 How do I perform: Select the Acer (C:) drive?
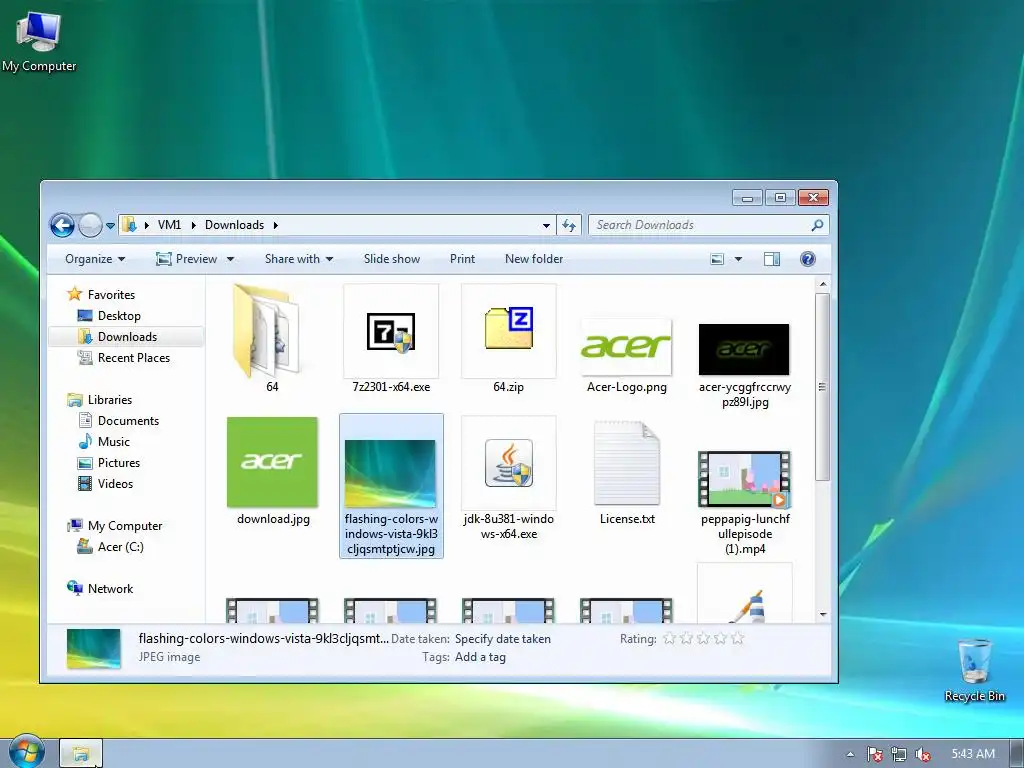(x=120, y=547)
